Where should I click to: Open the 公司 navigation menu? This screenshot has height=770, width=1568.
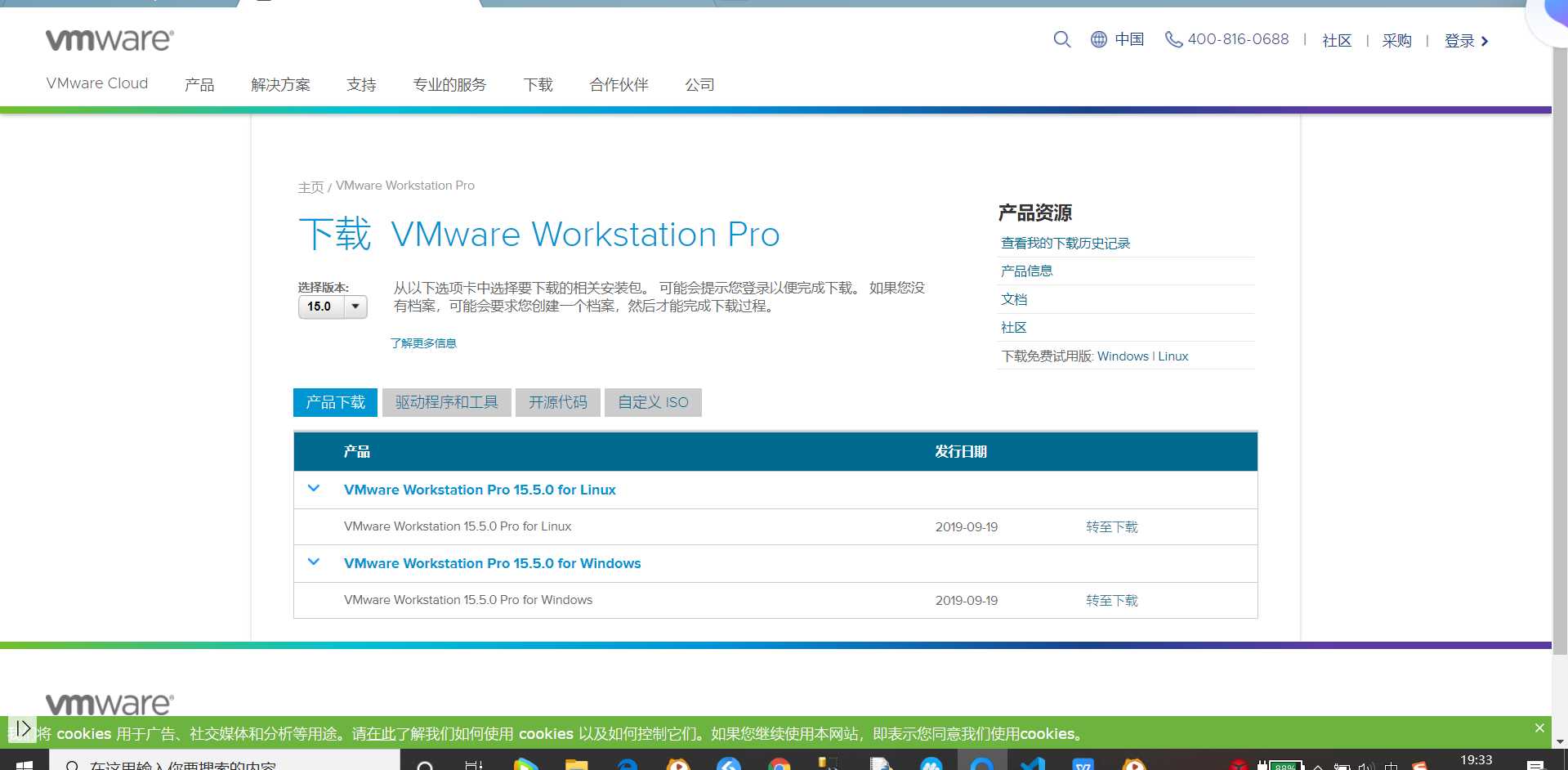[x=699, y=84]
